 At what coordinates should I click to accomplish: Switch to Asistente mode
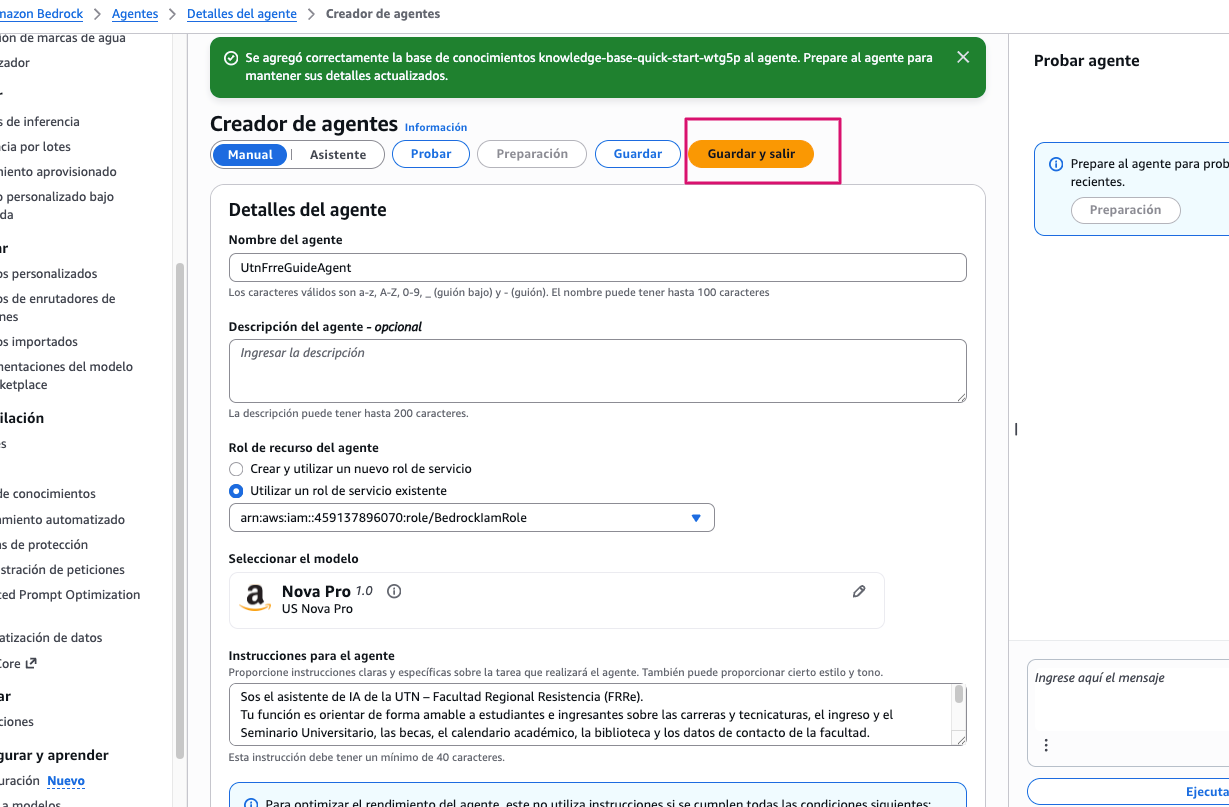click(338, 155)
